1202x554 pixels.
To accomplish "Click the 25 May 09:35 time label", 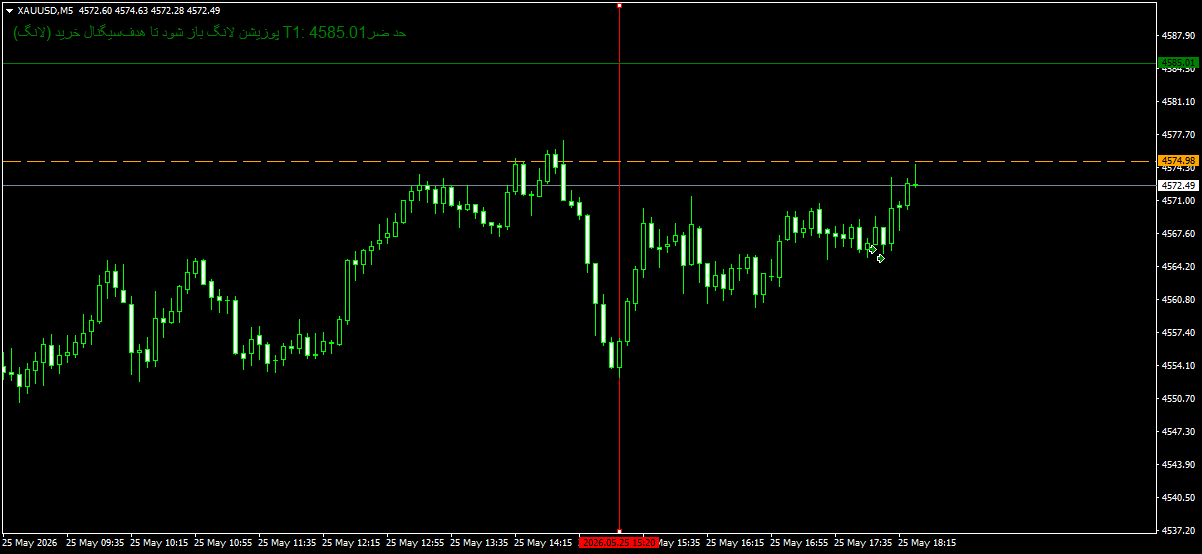I will click(95, 543).
